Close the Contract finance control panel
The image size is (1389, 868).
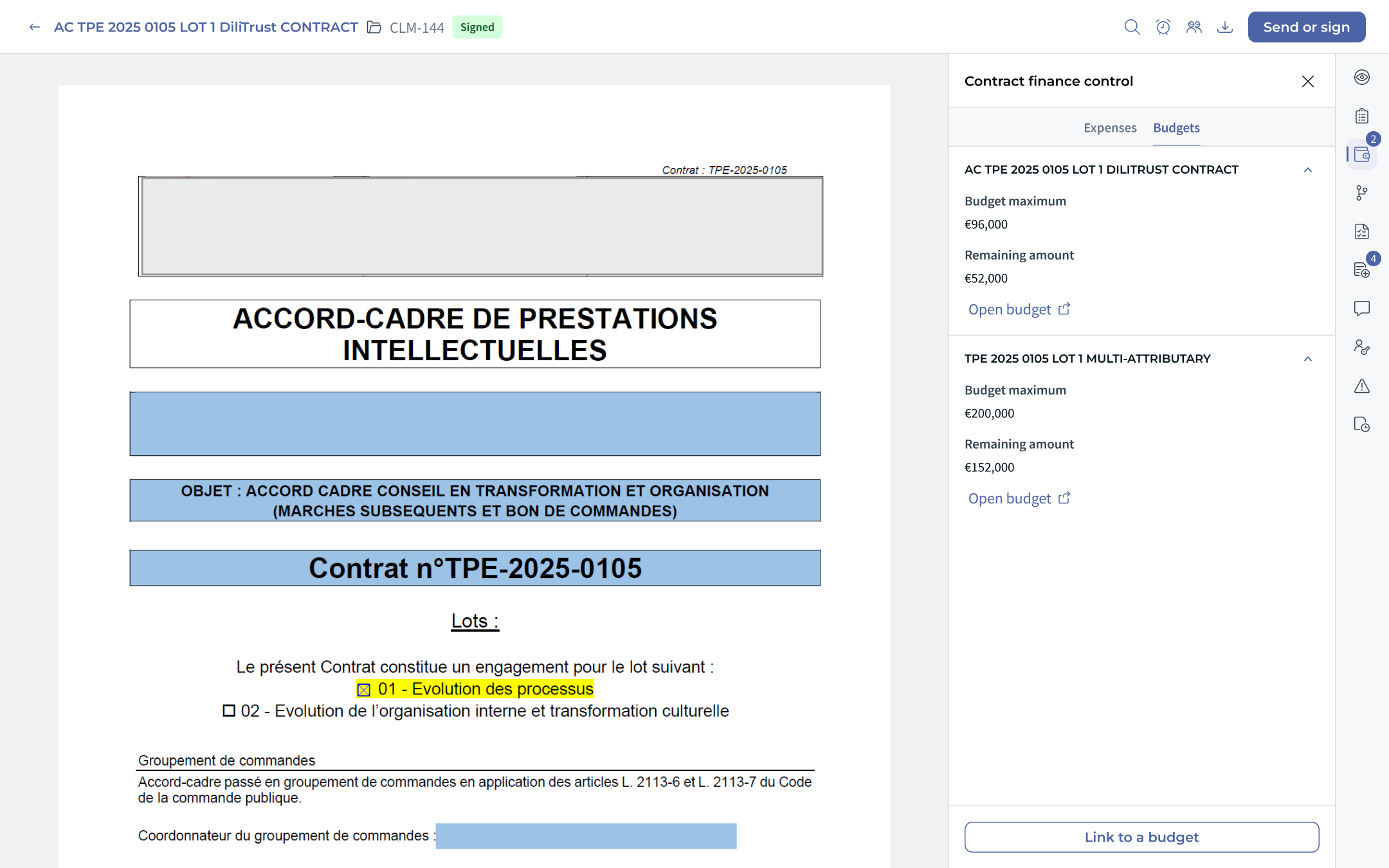[x=1307, y=81]
